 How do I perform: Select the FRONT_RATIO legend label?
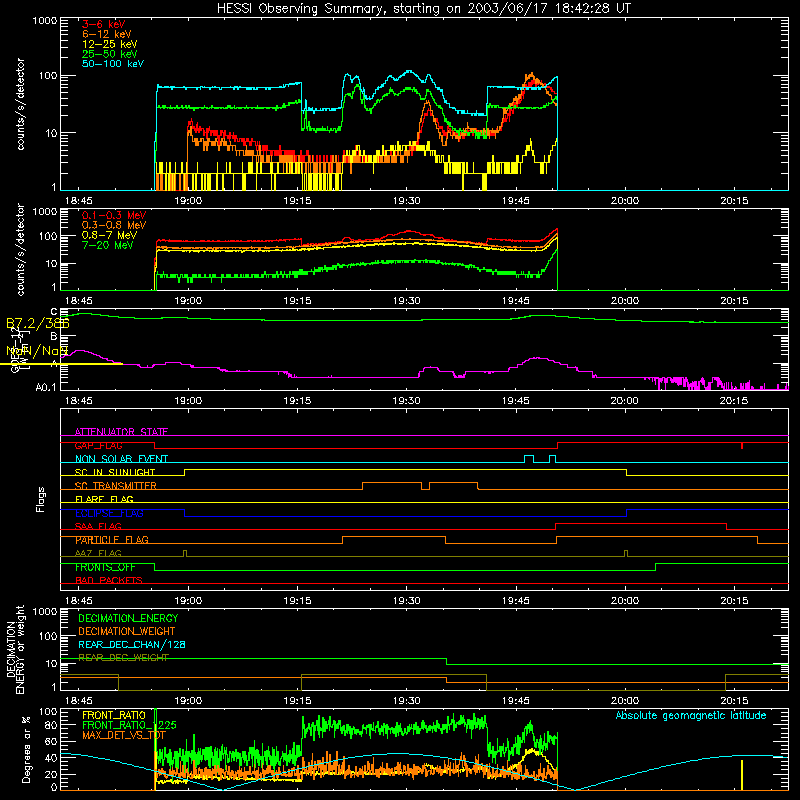pyautogui.click(x=114, y=715)
